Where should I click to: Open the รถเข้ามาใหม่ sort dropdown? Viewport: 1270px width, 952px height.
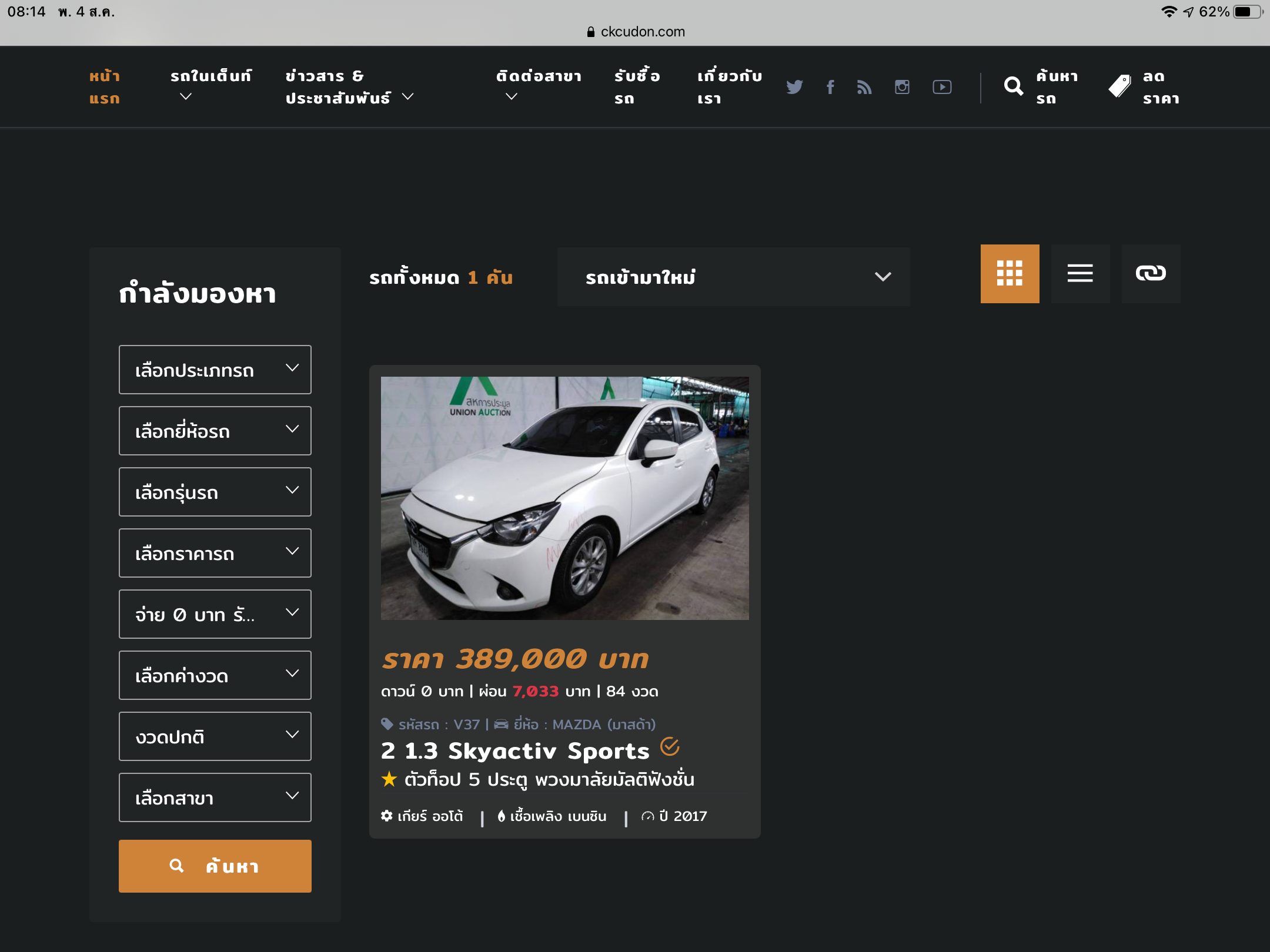(x=733, y=277)
